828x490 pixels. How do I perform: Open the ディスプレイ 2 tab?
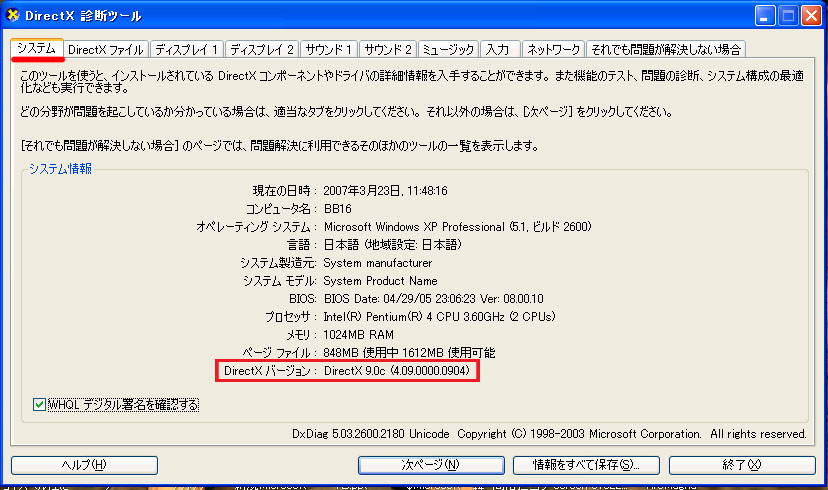[x=262, y=50]
